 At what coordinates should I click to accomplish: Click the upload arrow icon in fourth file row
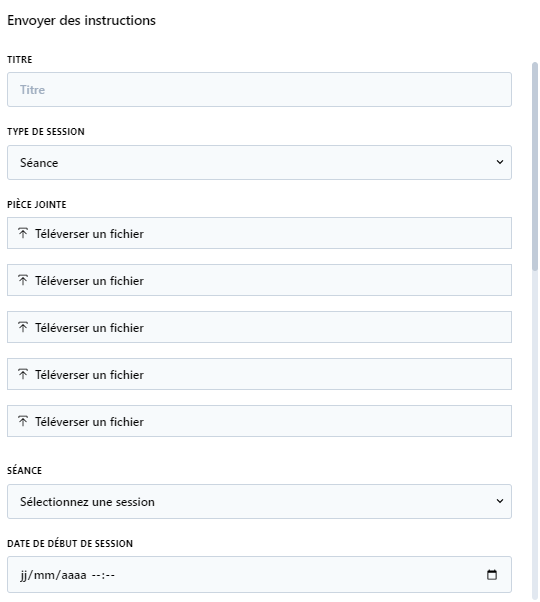coord(23,374)
